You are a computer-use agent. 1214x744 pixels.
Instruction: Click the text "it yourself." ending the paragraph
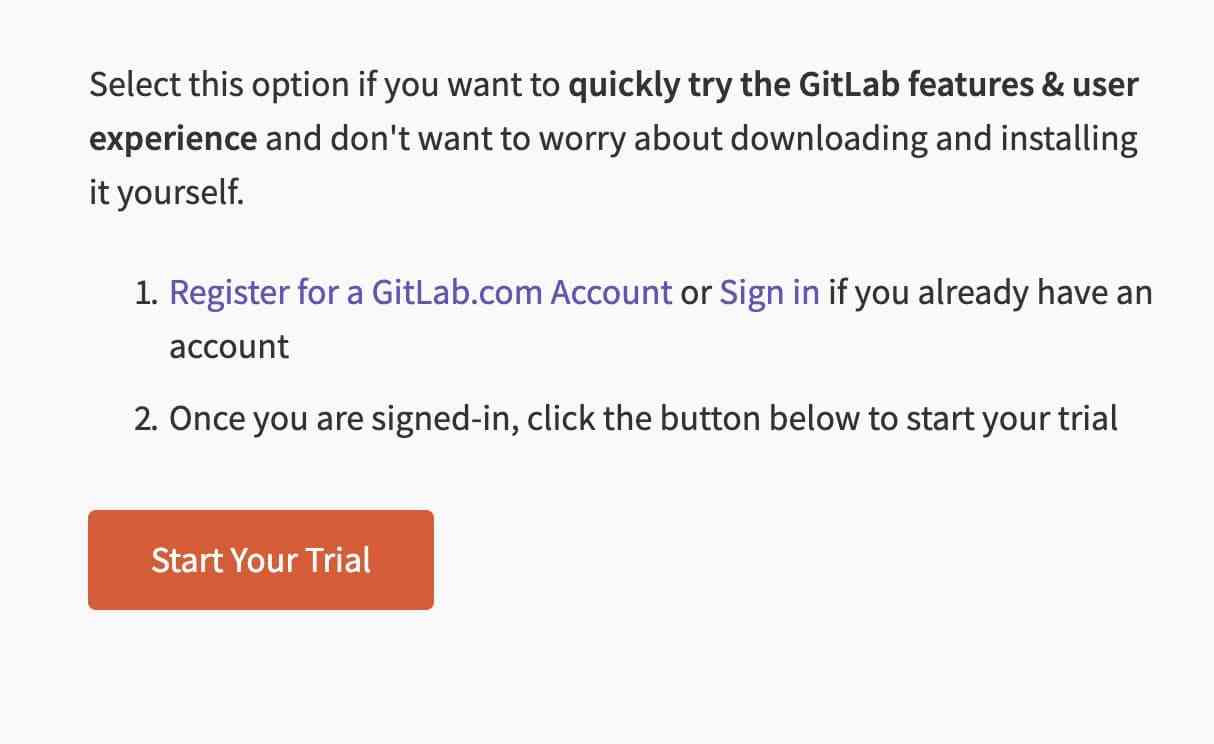[x=166, y=191]
